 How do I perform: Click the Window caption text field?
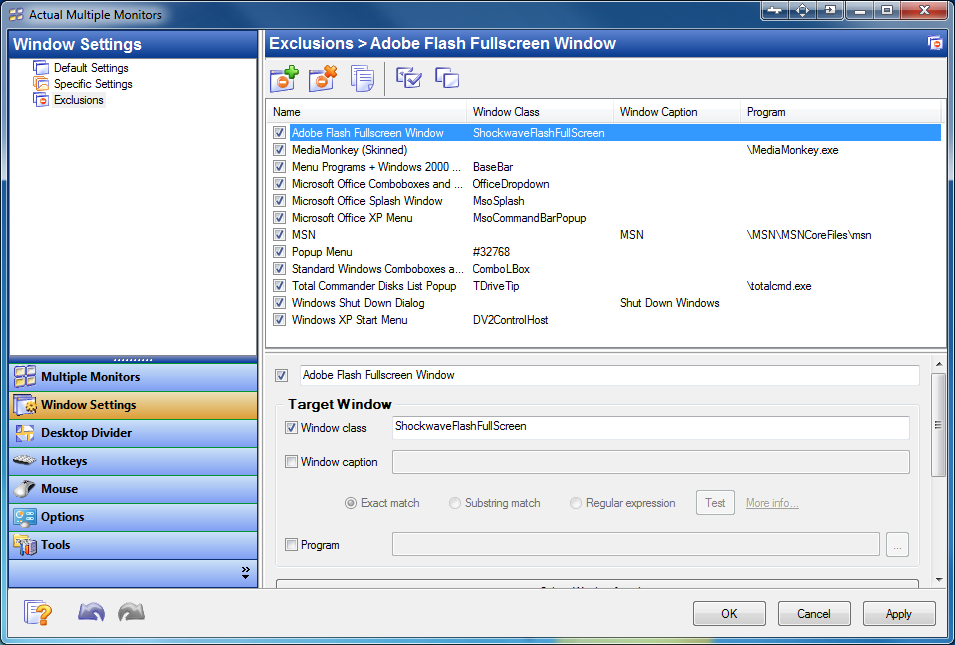[x=650, y=462]
